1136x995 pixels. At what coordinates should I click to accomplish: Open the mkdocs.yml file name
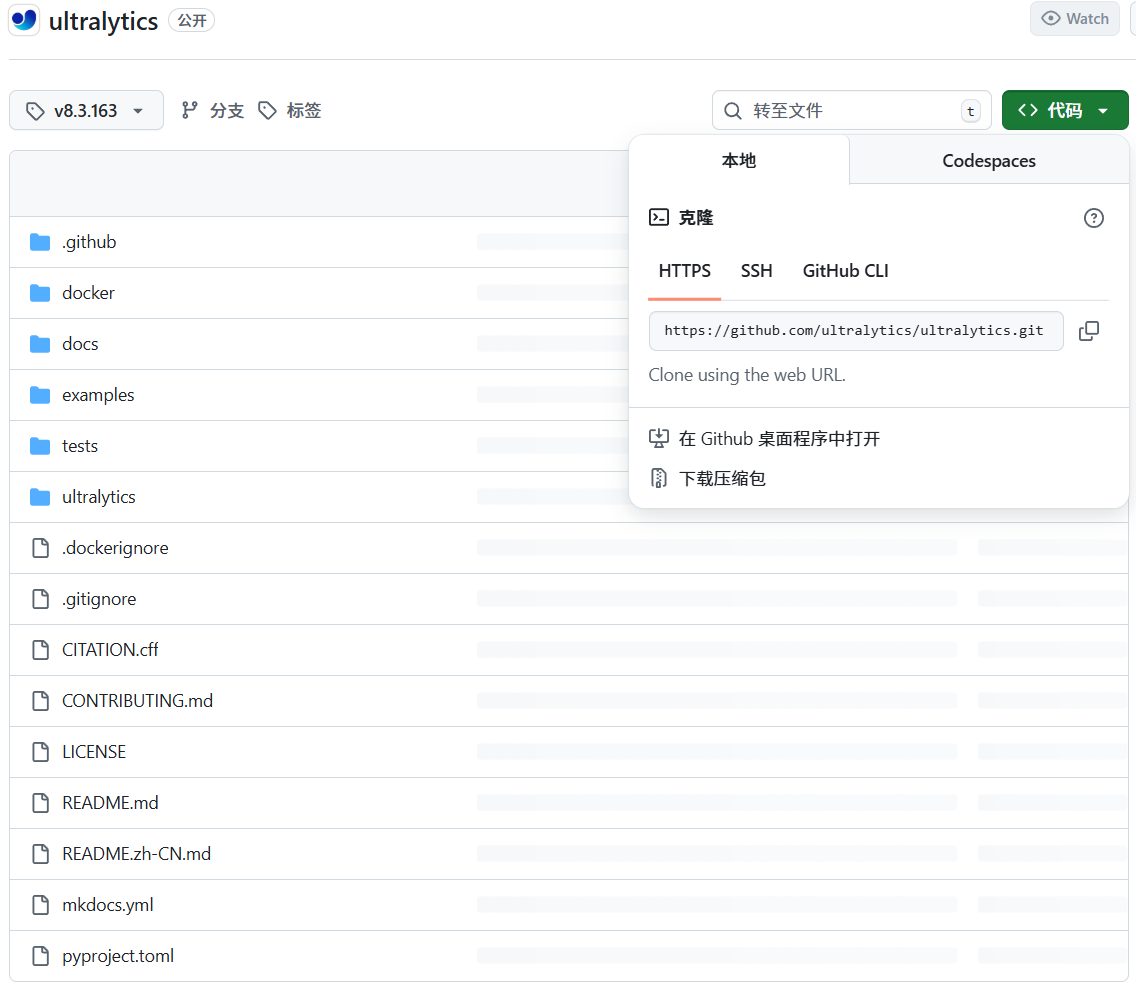click(108, 905)
